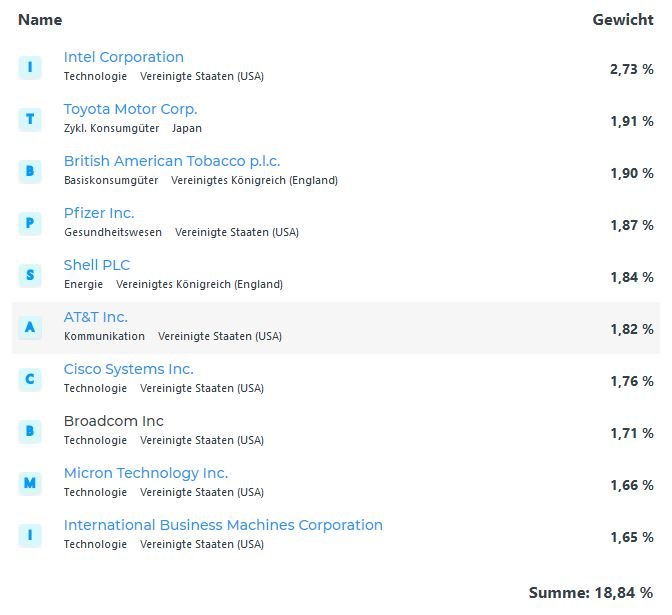Open the Toyota Motor Corp. link

[130, 109]
